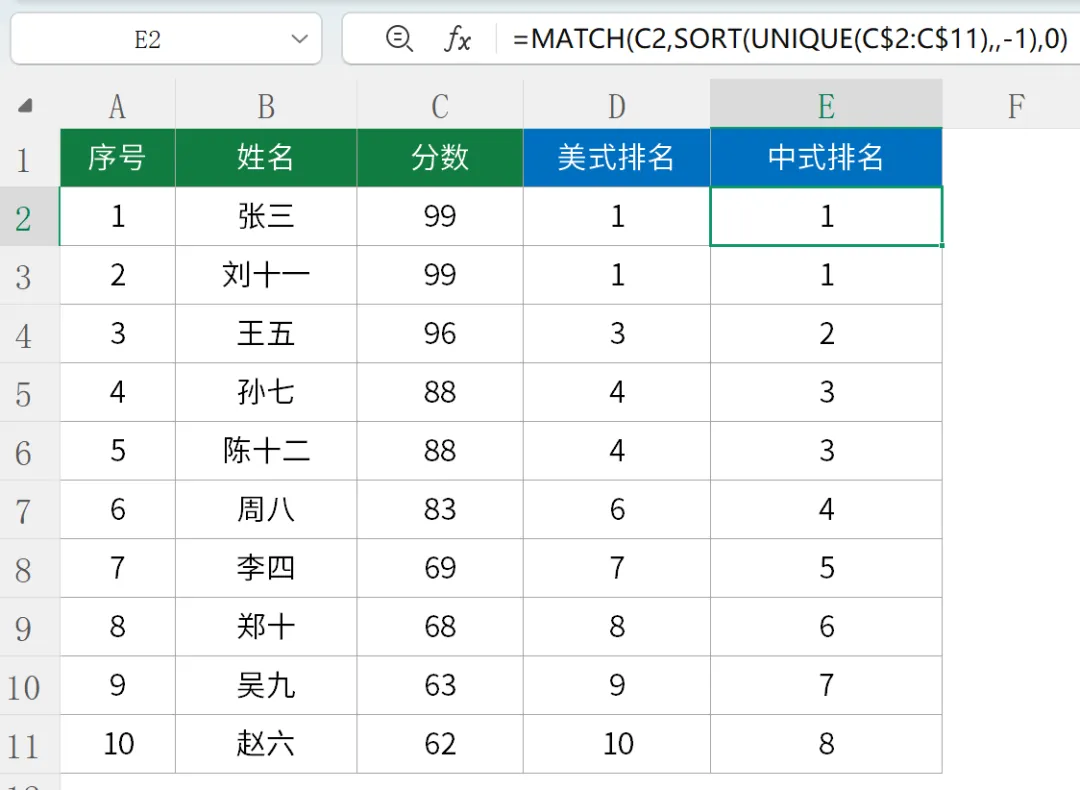This screenshot has height=790, width=1080.
Task: Click 周八's 中式排名 cell showing 4
Action: 826,509
